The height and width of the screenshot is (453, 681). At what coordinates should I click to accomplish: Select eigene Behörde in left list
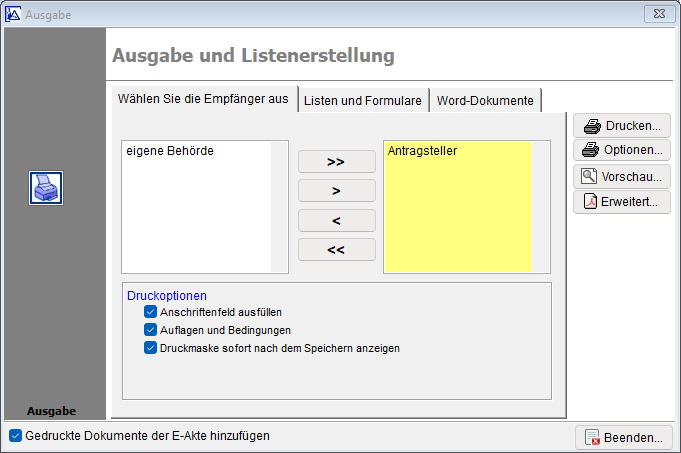tap(170, 152)
